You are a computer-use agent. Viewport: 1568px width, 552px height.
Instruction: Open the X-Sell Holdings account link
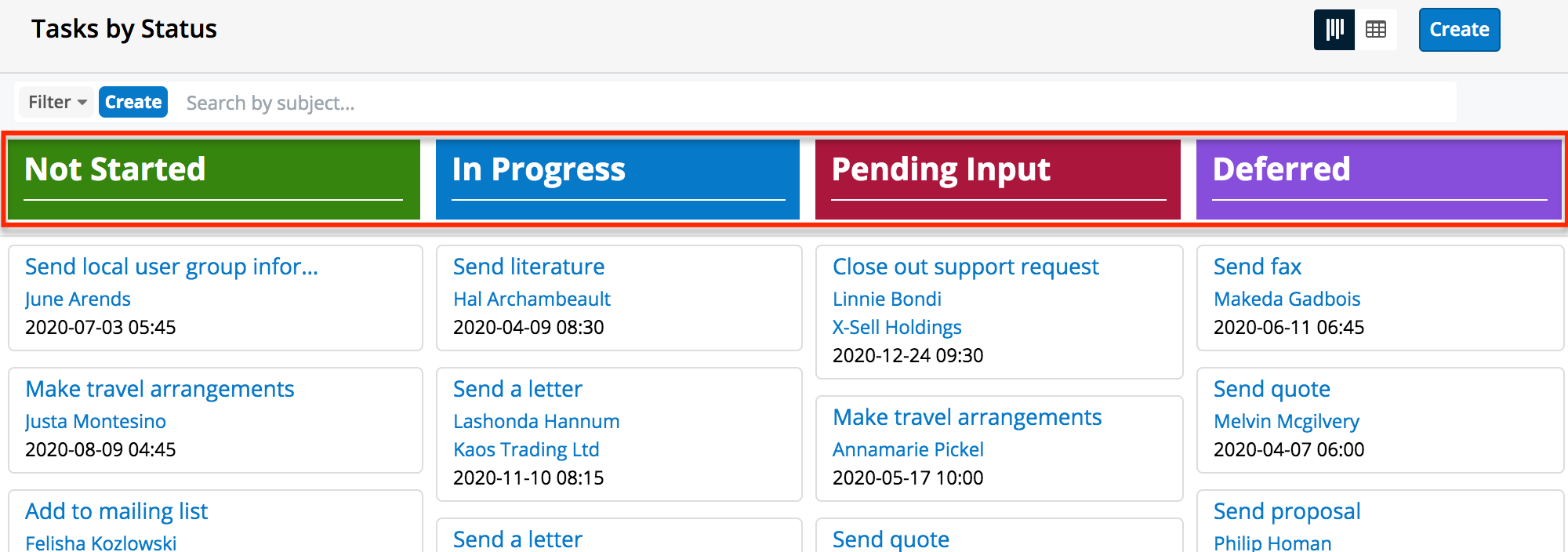click(x=897, y=327)
